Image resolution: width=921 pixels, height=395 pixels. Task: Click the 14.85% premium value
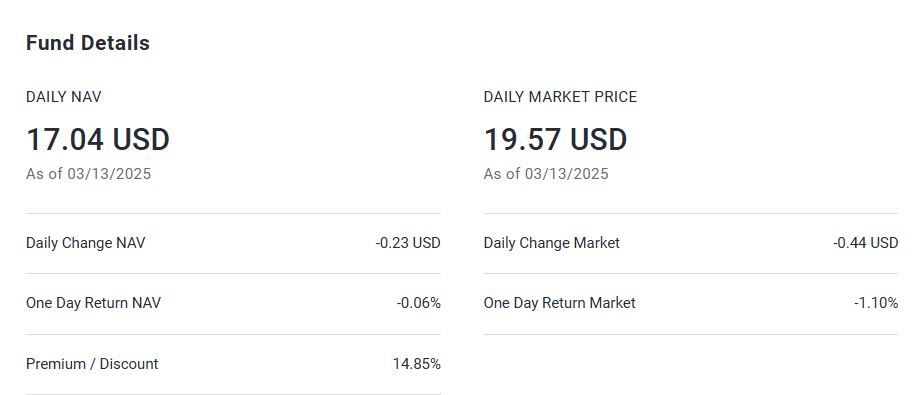click(x=416, y=364)
